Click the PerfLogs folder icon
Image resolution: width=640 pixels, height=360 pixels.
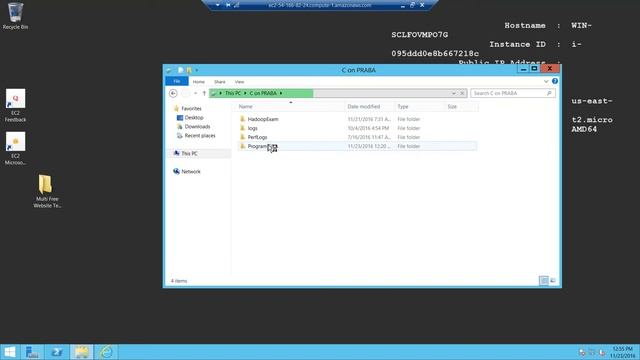click(242, 137)
